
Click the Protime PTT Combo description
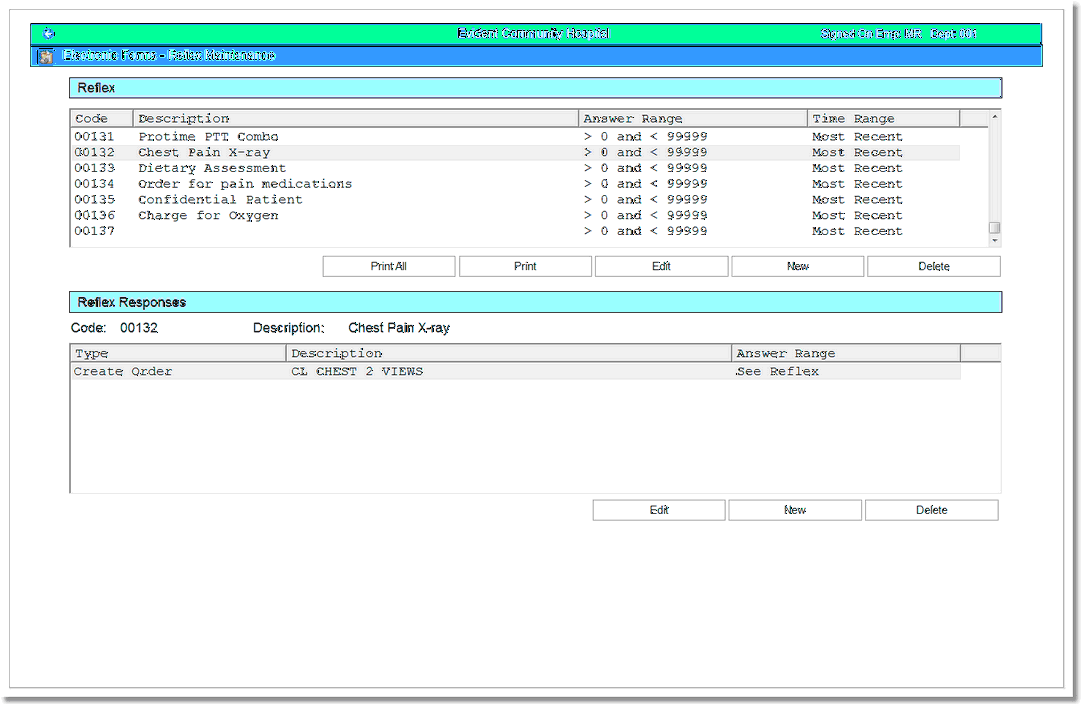pyautogui.click(x=208, y=137)
